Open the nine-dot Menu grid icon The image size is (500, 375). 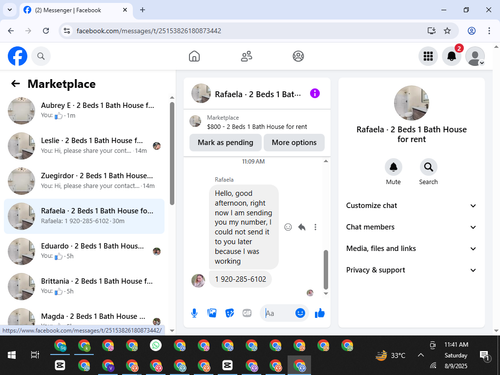click(x=428, y=56)
